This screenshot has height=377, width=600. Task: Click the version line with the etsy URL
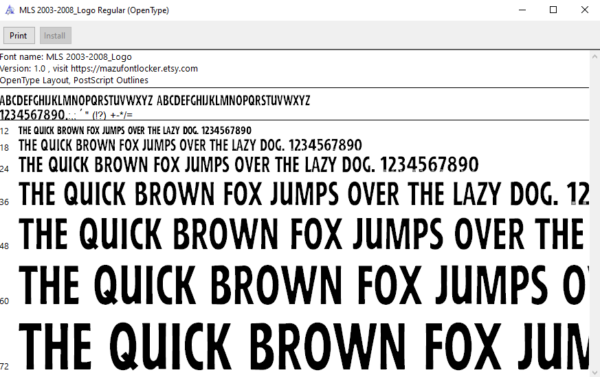99,69
